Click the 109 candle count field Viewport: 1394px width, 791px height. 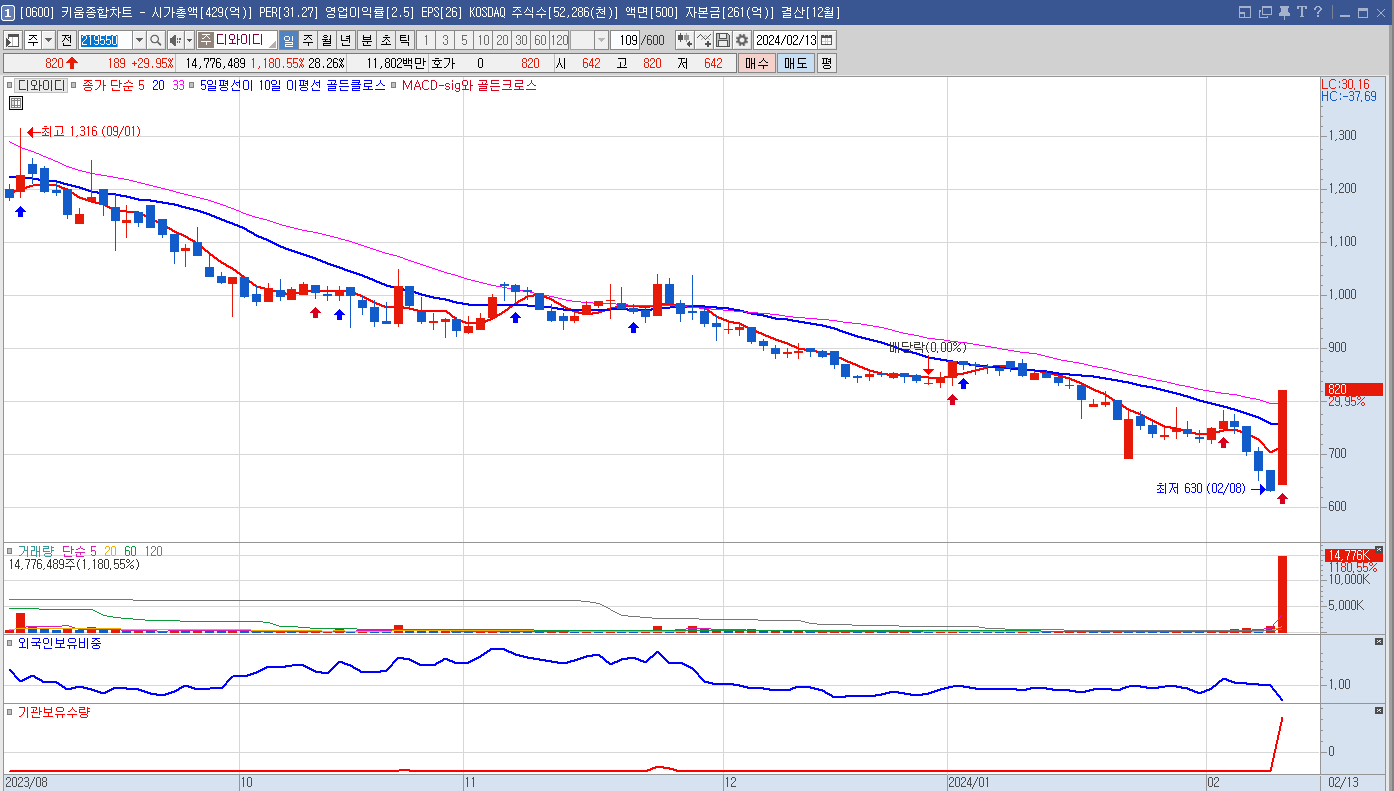point(627,40)
